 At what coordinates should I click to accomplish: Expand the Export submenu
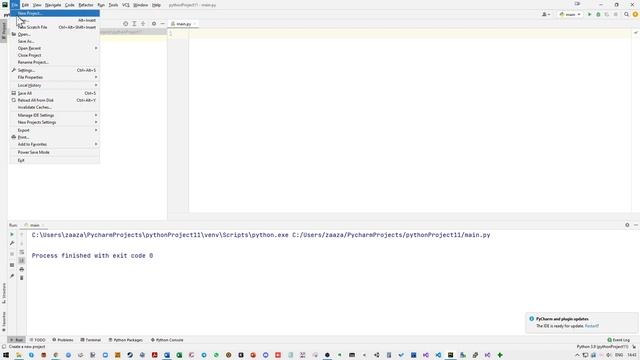(x=55, y=130)
